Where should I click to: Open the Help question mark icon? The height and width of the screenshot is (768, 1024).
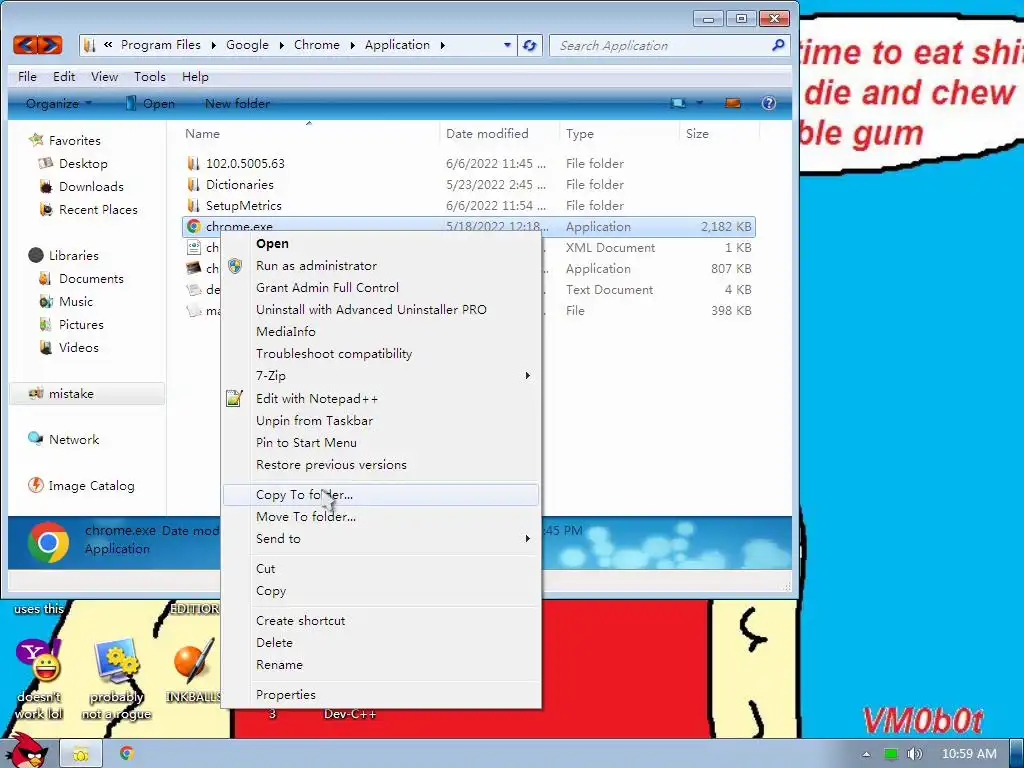tap(769, 103)
